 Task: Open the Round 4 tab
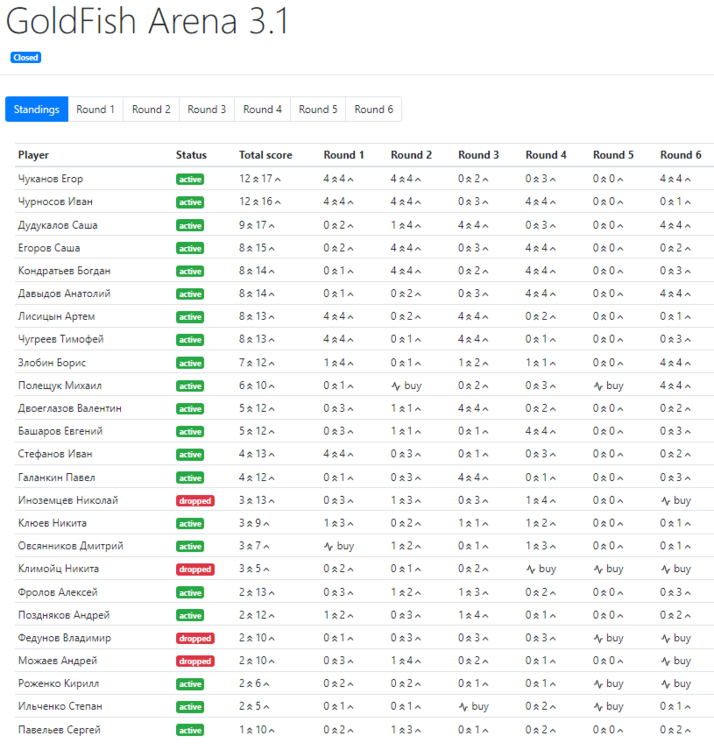pyautogui.click(x=262, y=109)
